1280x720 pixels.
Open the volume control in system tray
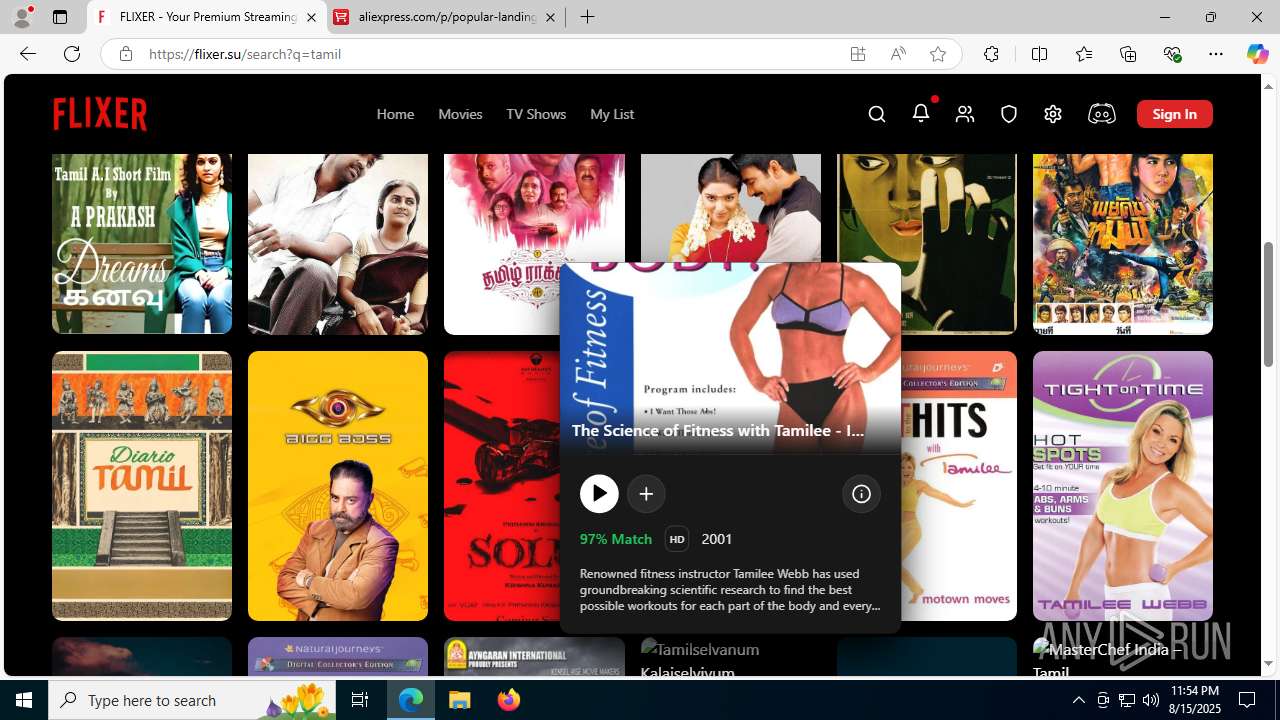click(1151, 700)
